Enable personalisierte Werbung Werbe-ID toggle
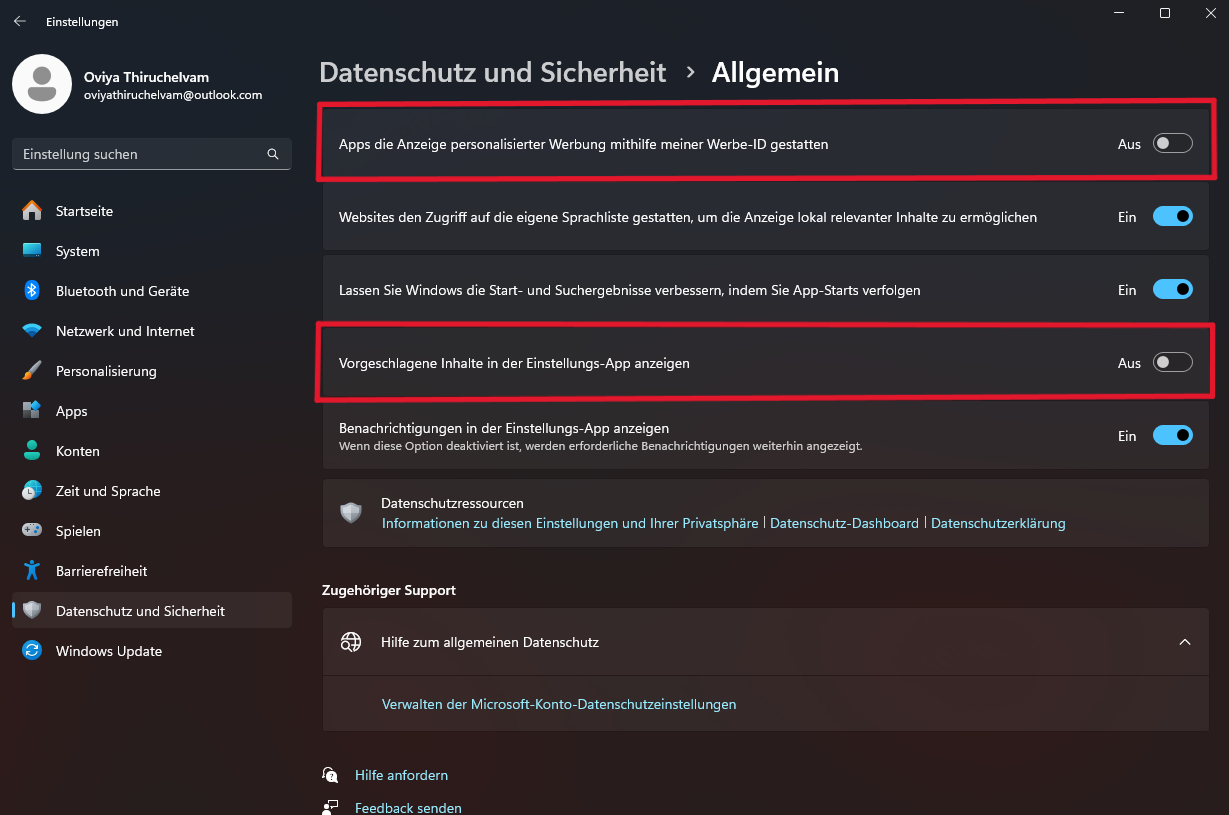Screen dimensions: 1229x815 (1173, 144)
